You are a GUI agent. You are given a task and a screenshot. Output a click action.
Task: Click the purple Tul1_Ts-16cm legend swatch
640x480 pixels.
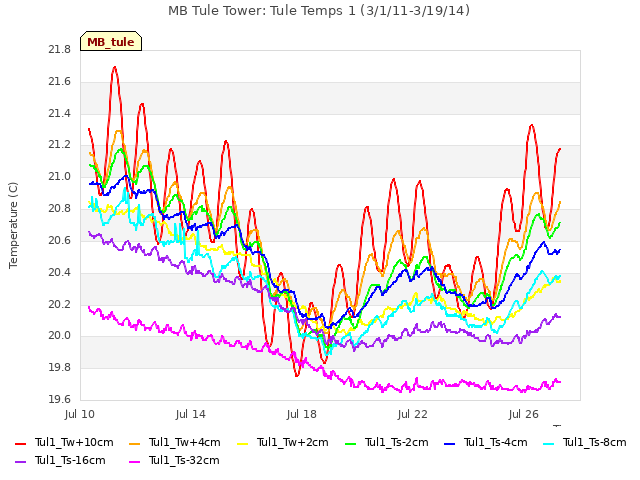[x=20, y=461]
